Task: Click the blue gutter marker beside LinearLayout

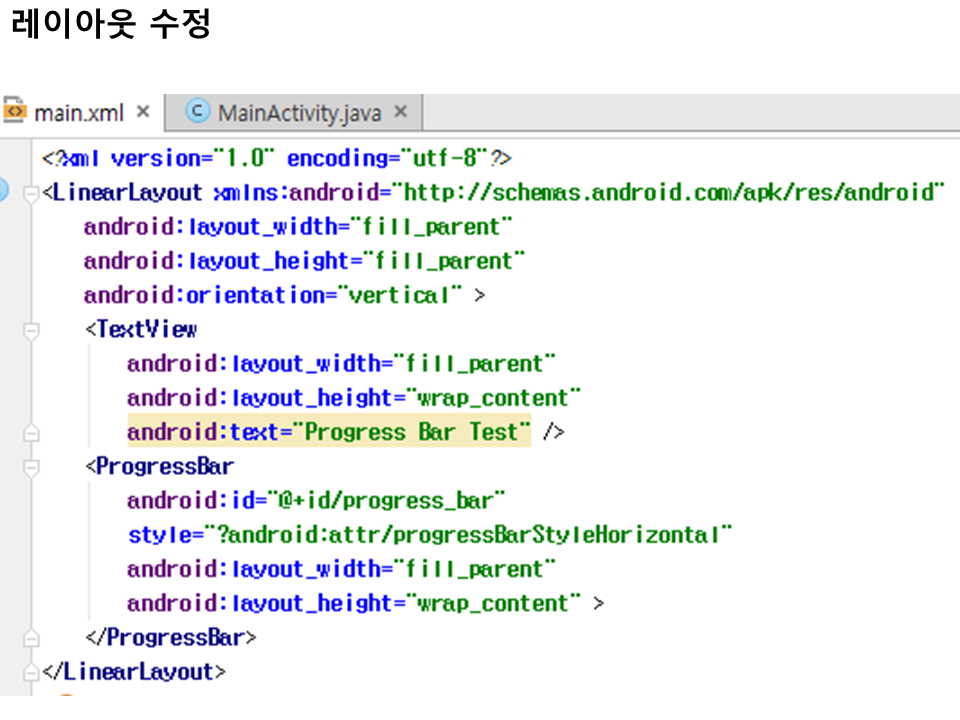Action: (3, 191)
